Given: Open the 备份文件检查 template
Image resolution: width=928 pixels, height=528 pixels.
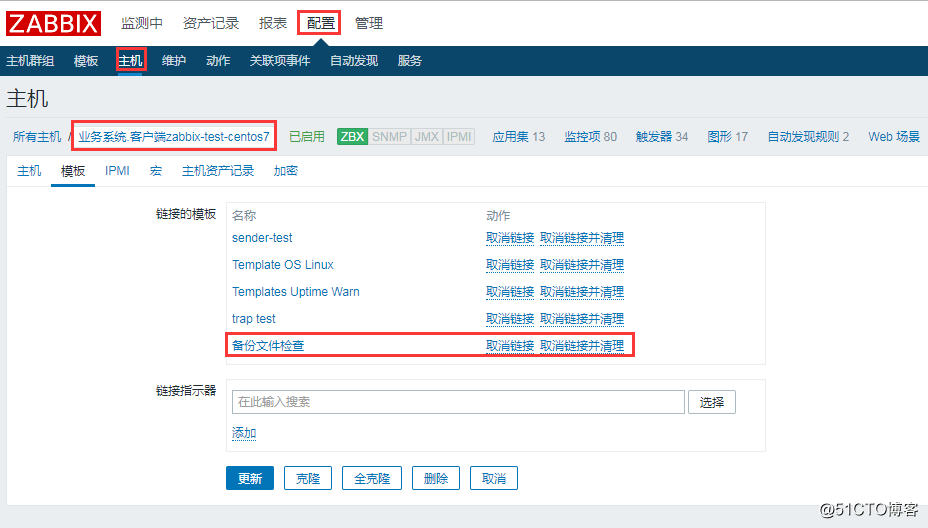Looking at the screenshot, I should (268, 346).
